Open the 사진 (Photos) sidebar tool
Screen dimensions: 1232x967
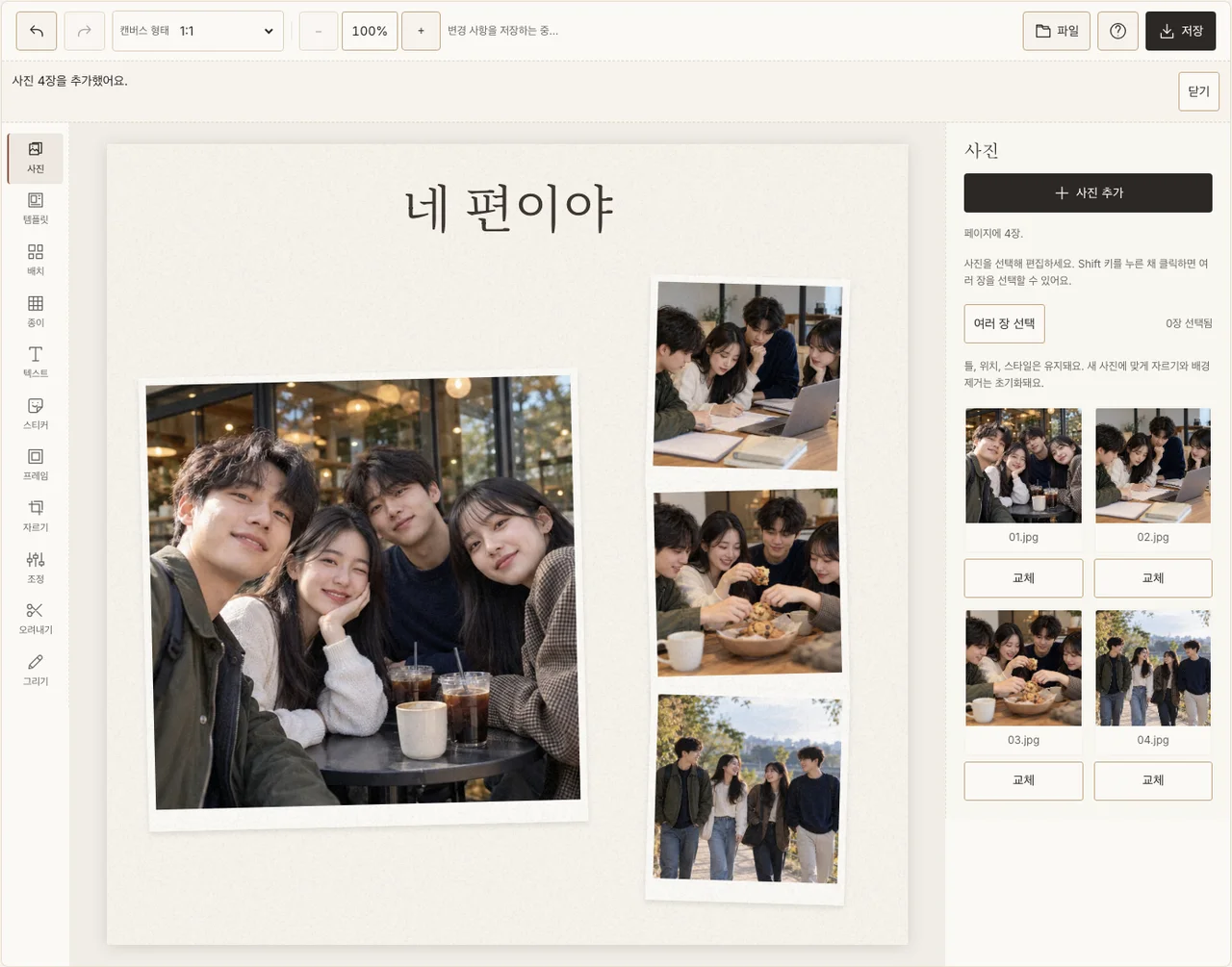click(x=36, y=158)
